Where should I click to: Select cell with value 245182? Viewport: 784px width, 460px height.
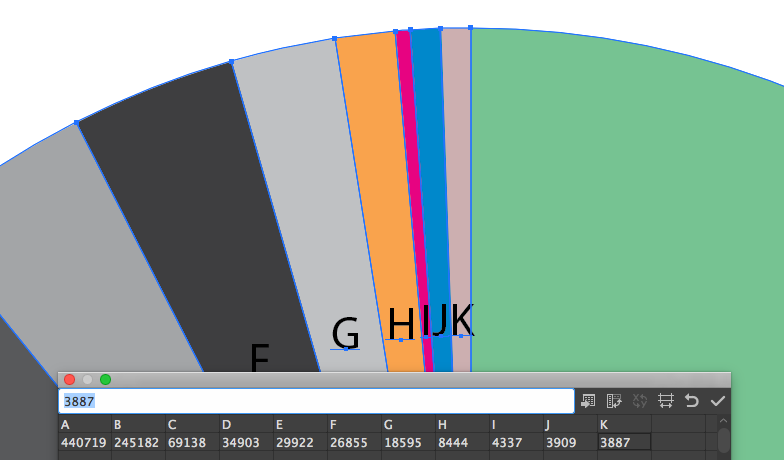[138, 442]
